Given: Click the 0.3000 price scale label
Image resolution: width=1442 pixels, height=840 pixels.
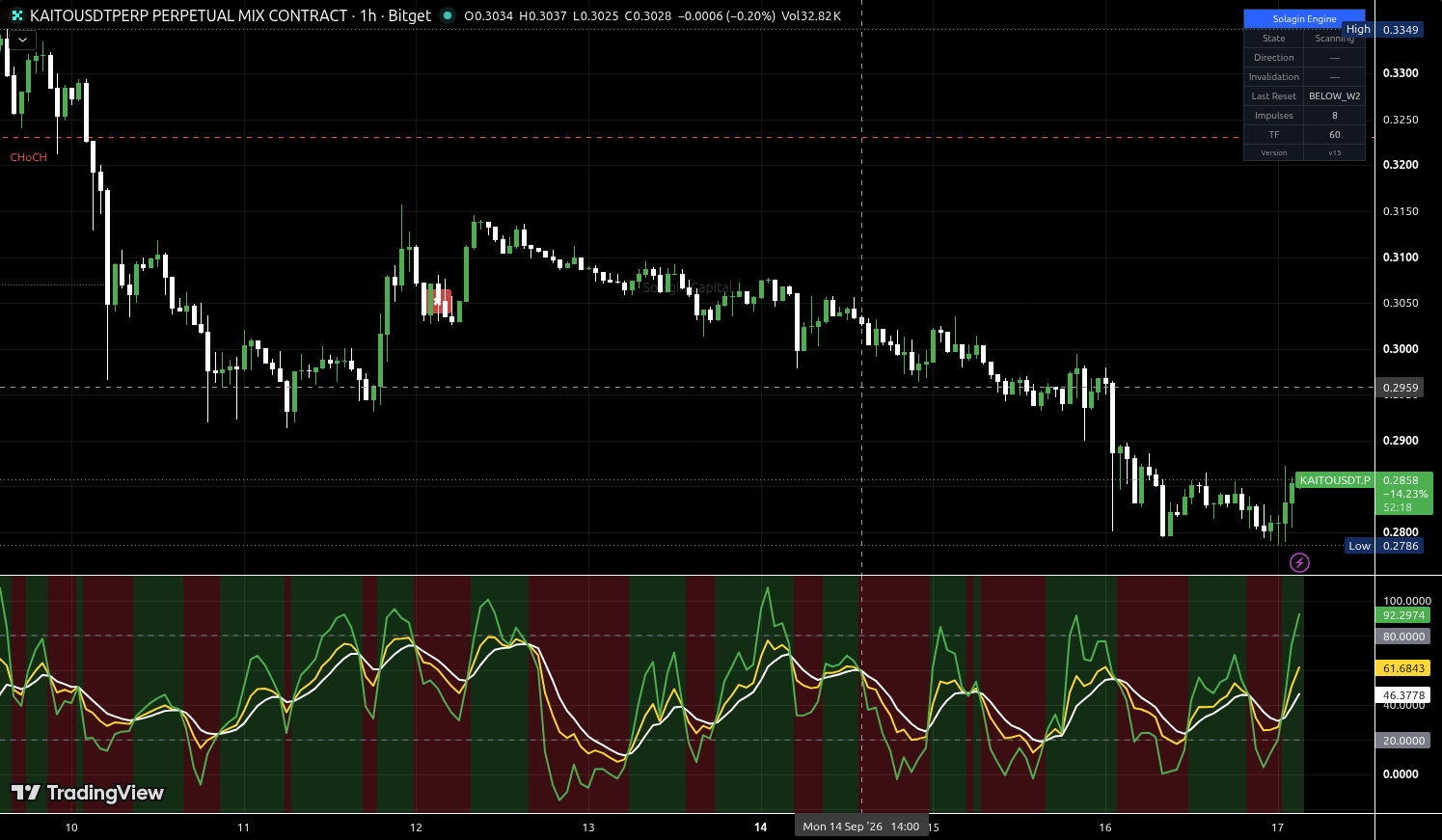Looking at the screenshot, I should tap(1401, 349).
